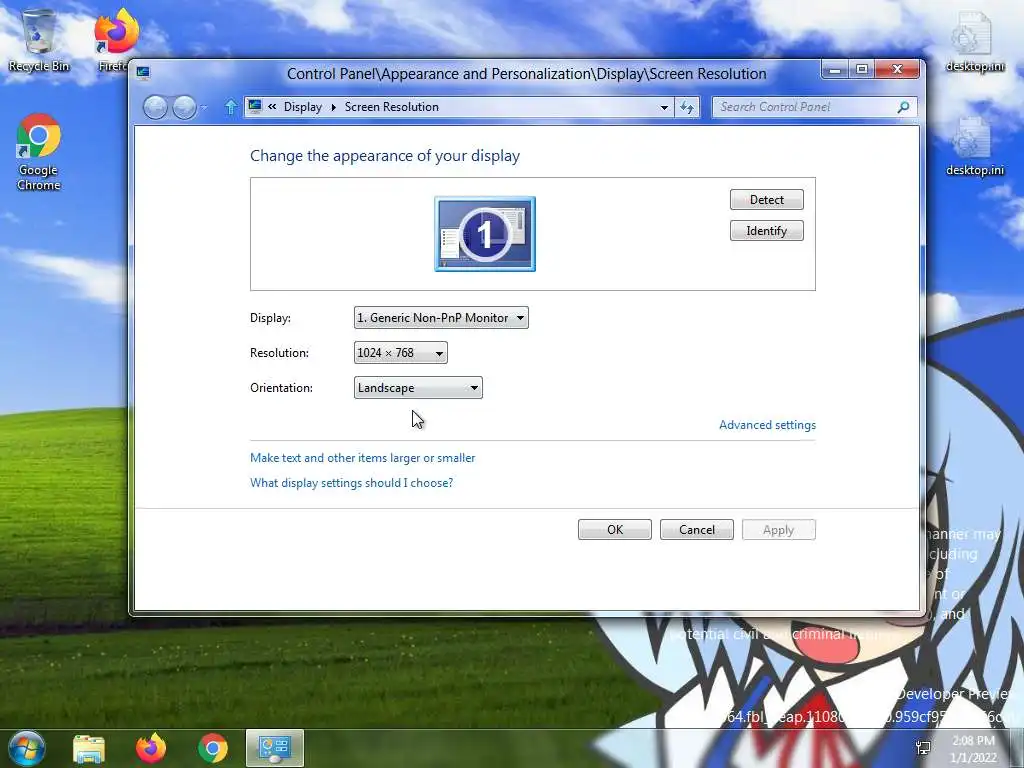Click the OK button
The image size is (1024, 768).
coord(615,530)
